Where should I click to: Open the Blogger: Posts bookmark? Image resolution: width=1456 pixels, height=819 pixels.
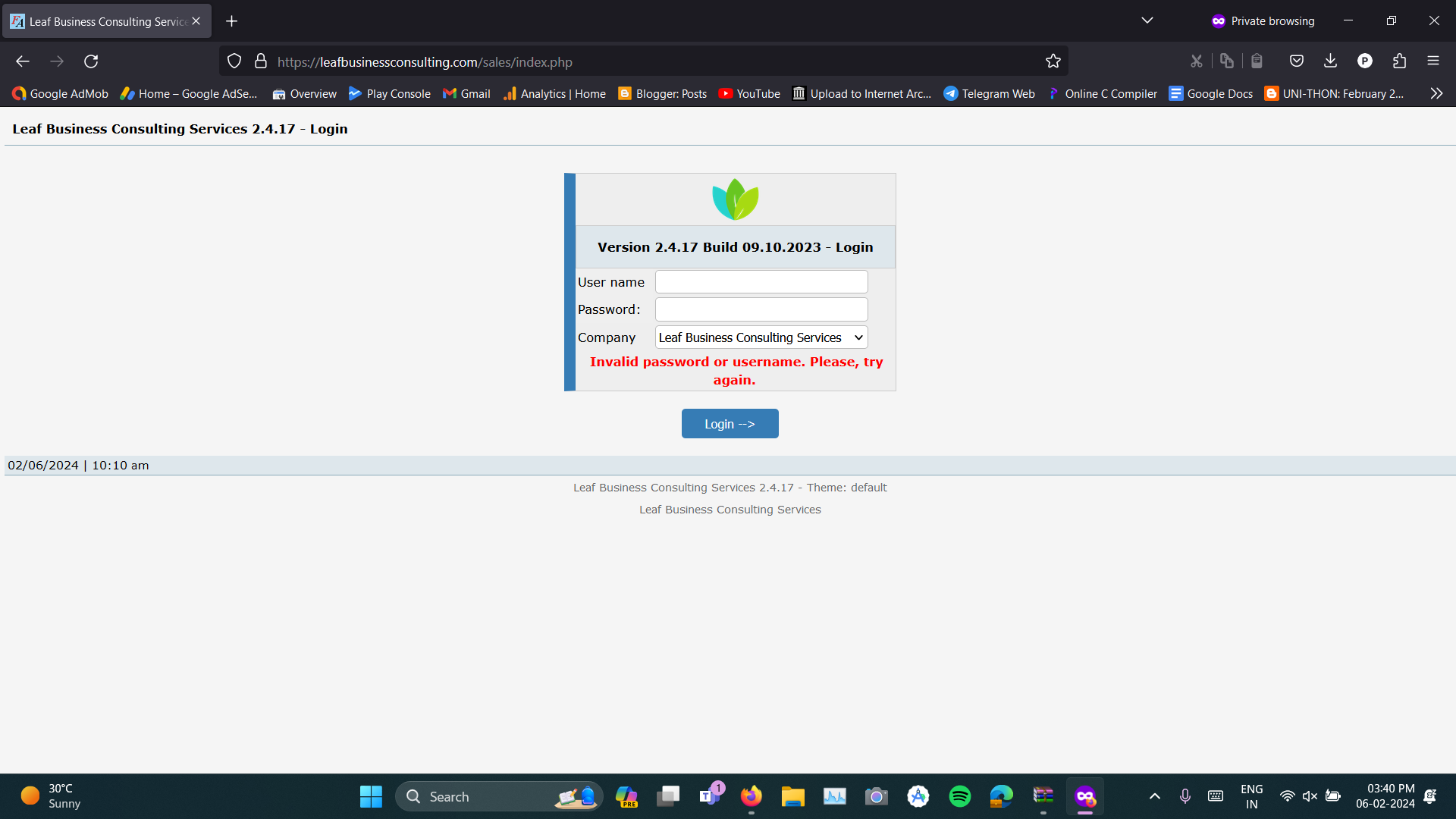pyautogui.click(x=663, y=94)
